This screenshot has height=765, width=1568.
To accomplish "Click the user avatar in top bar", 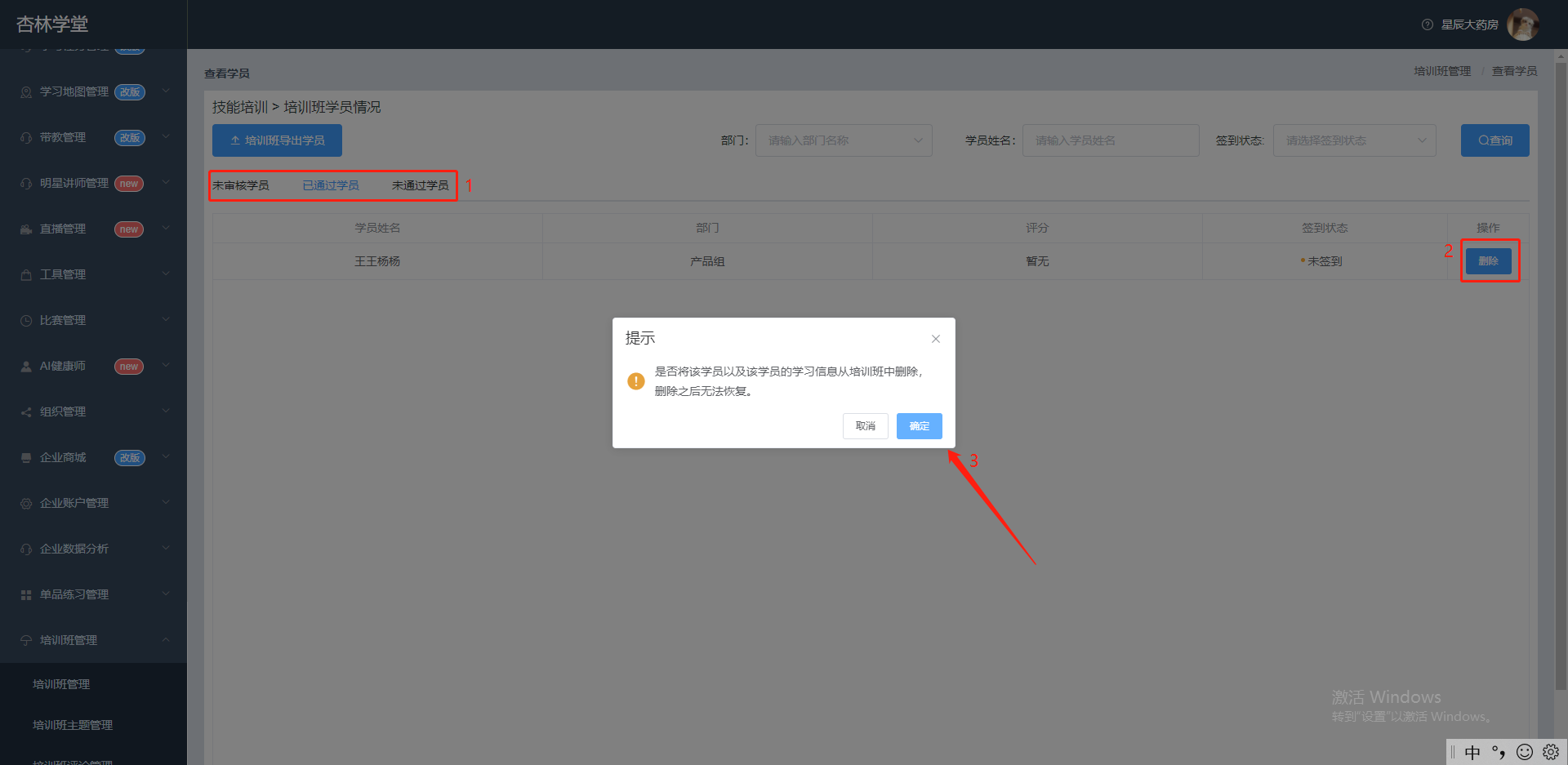I will 1522,24.
